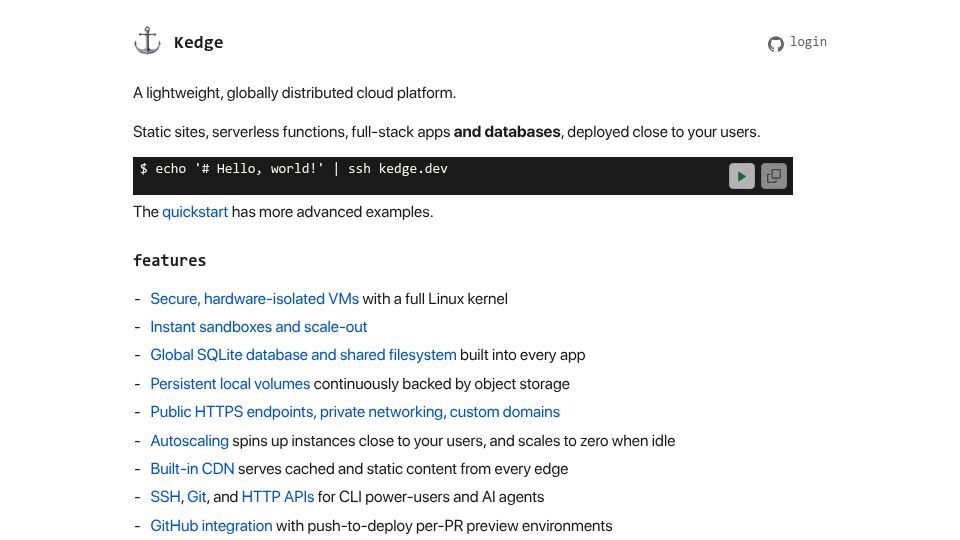Copy the ssh command to clipboard
The image size is (960, 540).
(774, 176)
